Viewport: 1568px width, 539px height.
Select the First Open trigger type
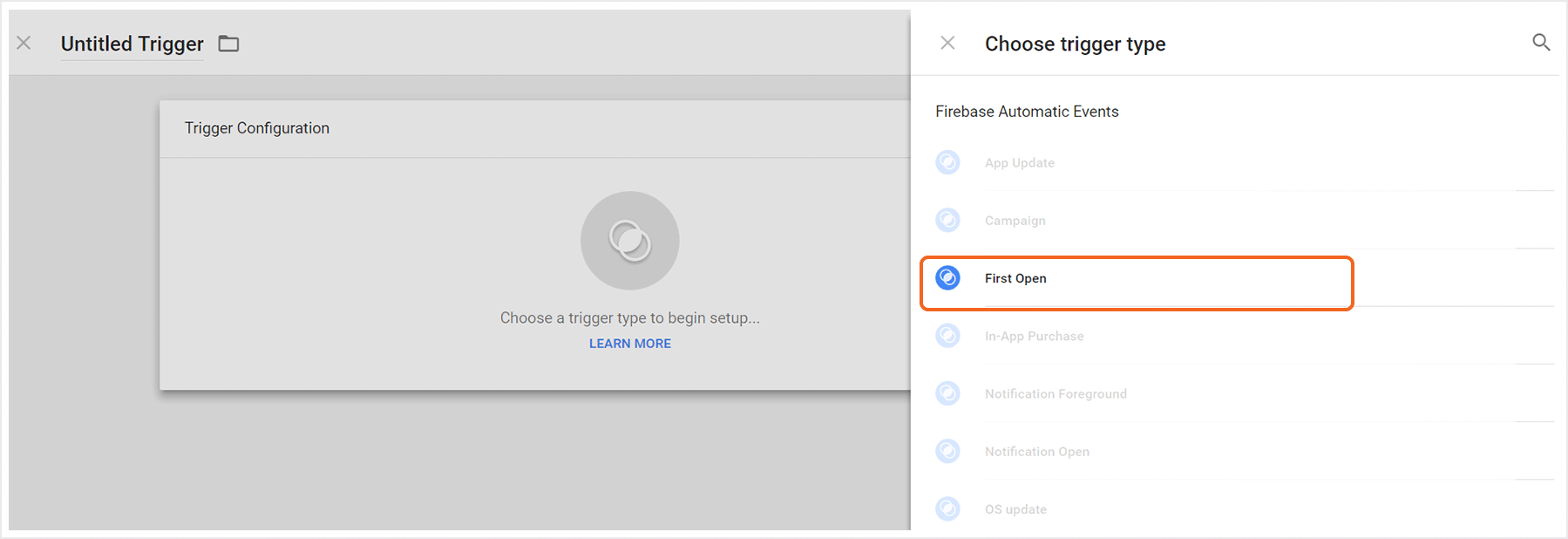coord(1015,278)
